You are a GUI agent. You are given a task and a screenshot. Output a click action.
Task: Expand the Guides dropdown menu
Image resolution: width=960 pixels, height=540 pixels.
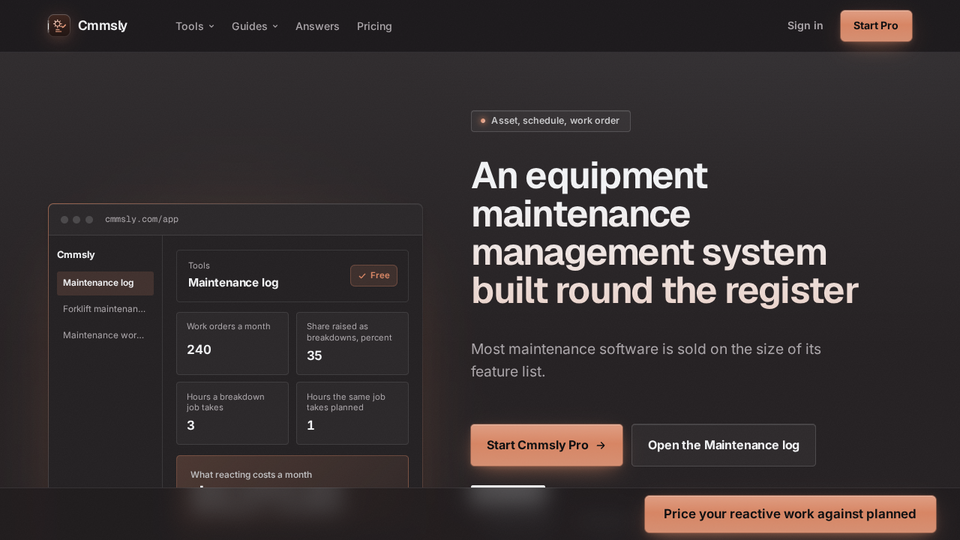coord(255,26)
